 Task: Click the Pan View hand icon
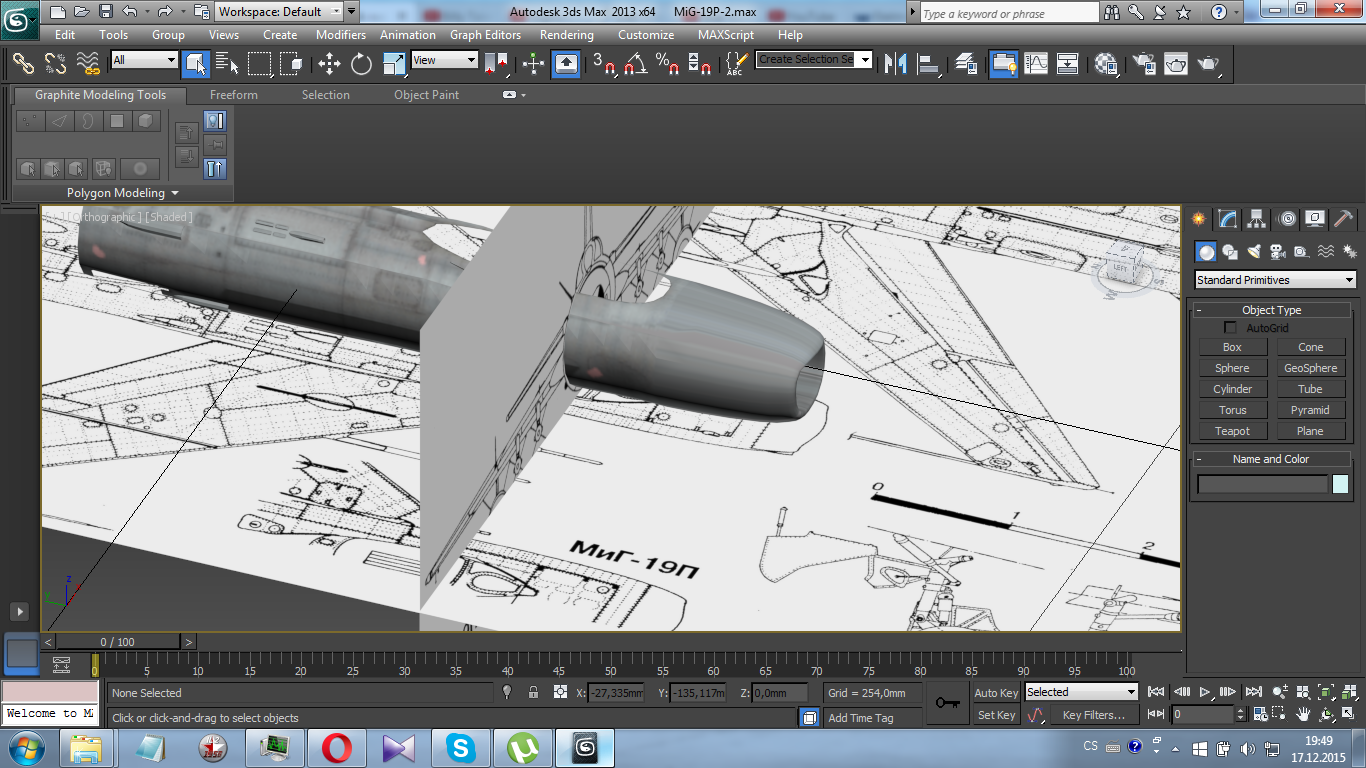pos(1303,714)
